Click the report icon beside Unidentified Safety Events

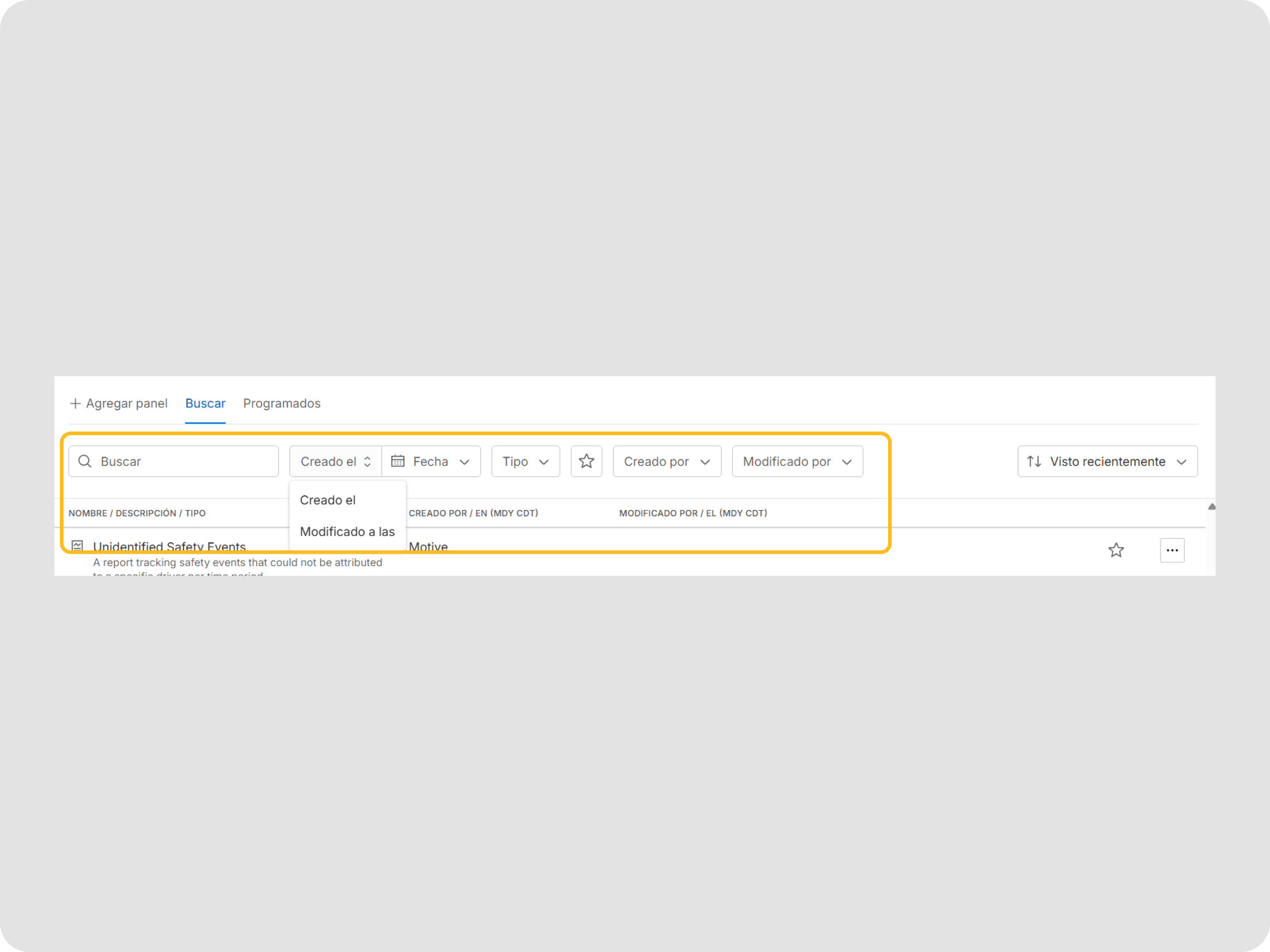(x=78, y=545)
